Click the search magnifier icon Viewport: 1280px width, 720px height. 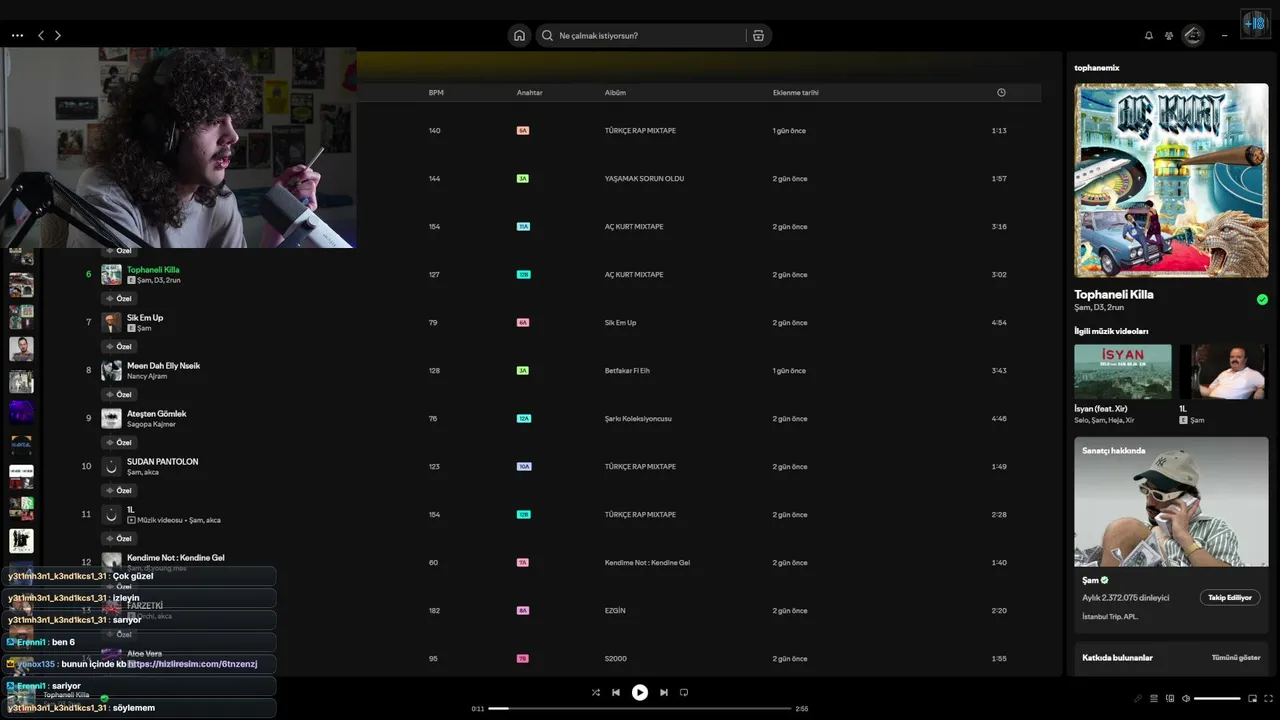tap(547, 36)
